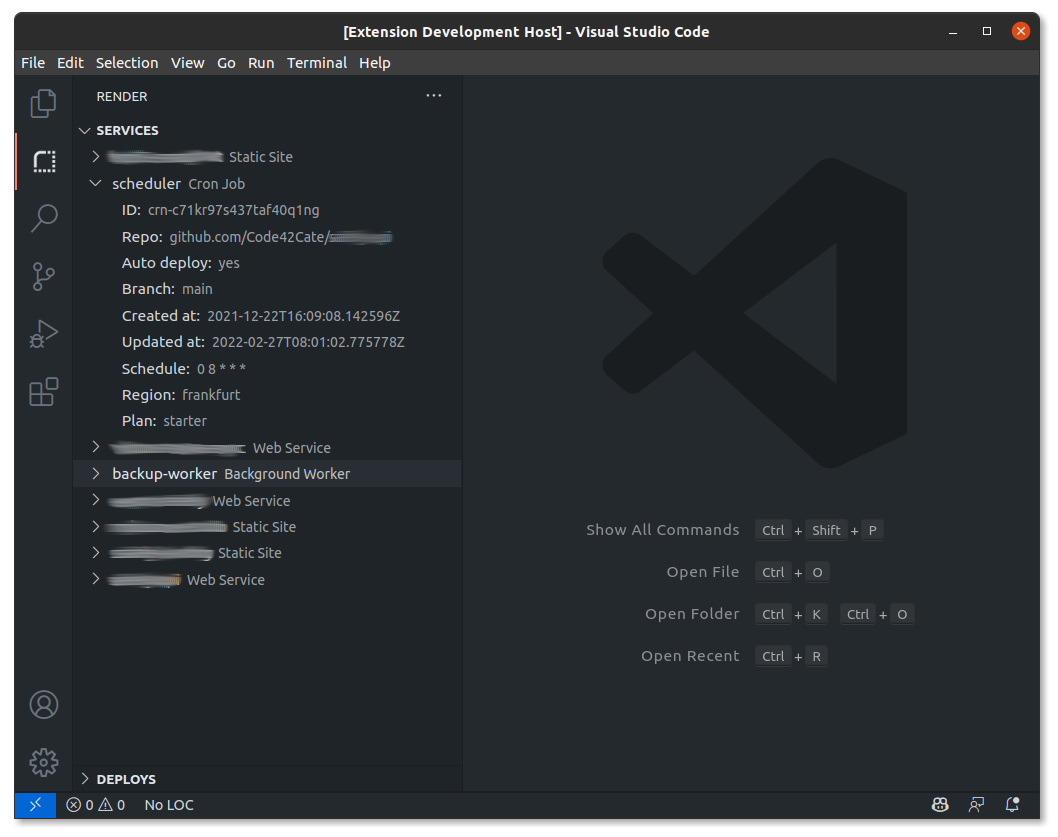
Task: Close the Visual Studio Code window
Action: (1020, 31)
